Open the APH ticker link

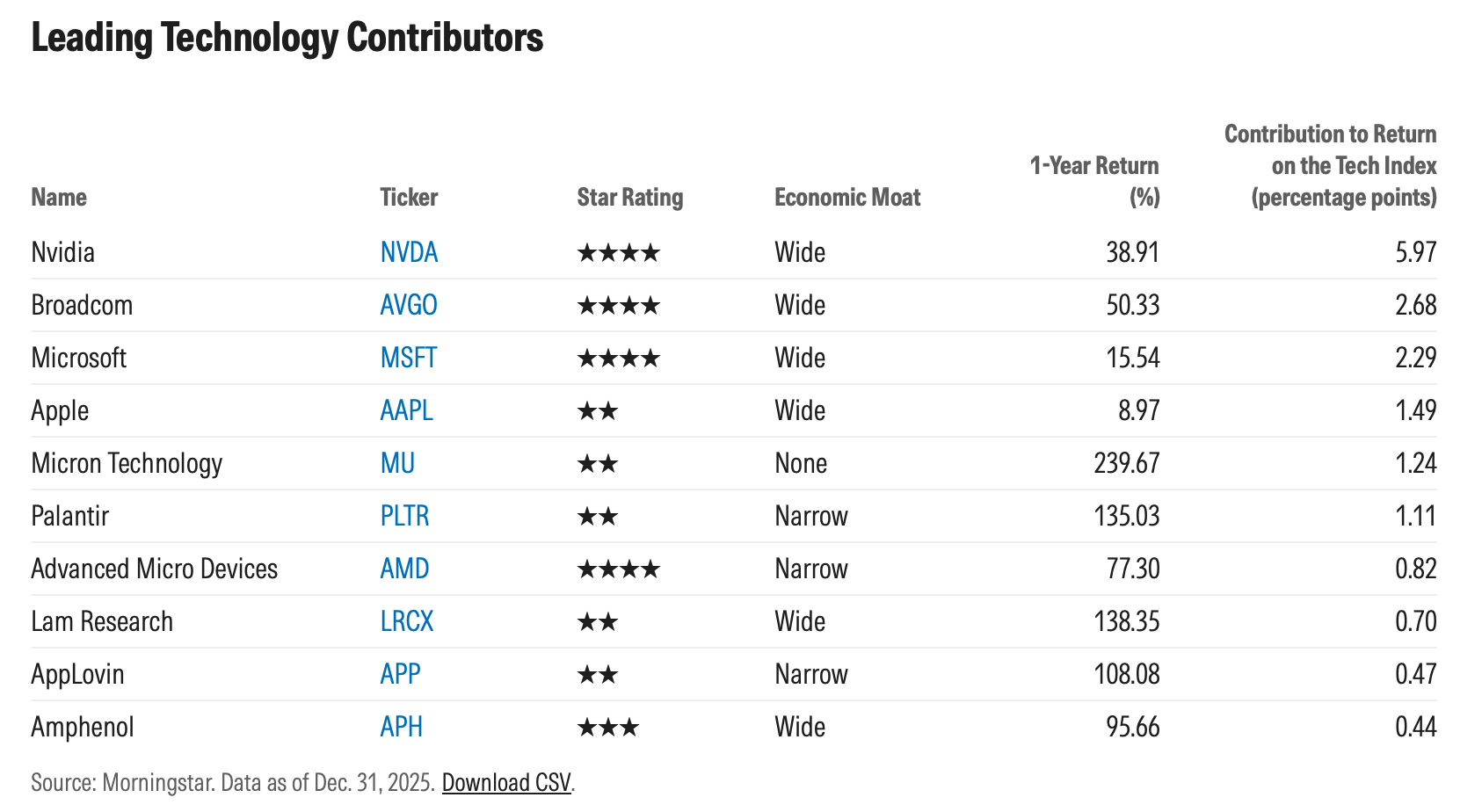click(x=402, y=727)
